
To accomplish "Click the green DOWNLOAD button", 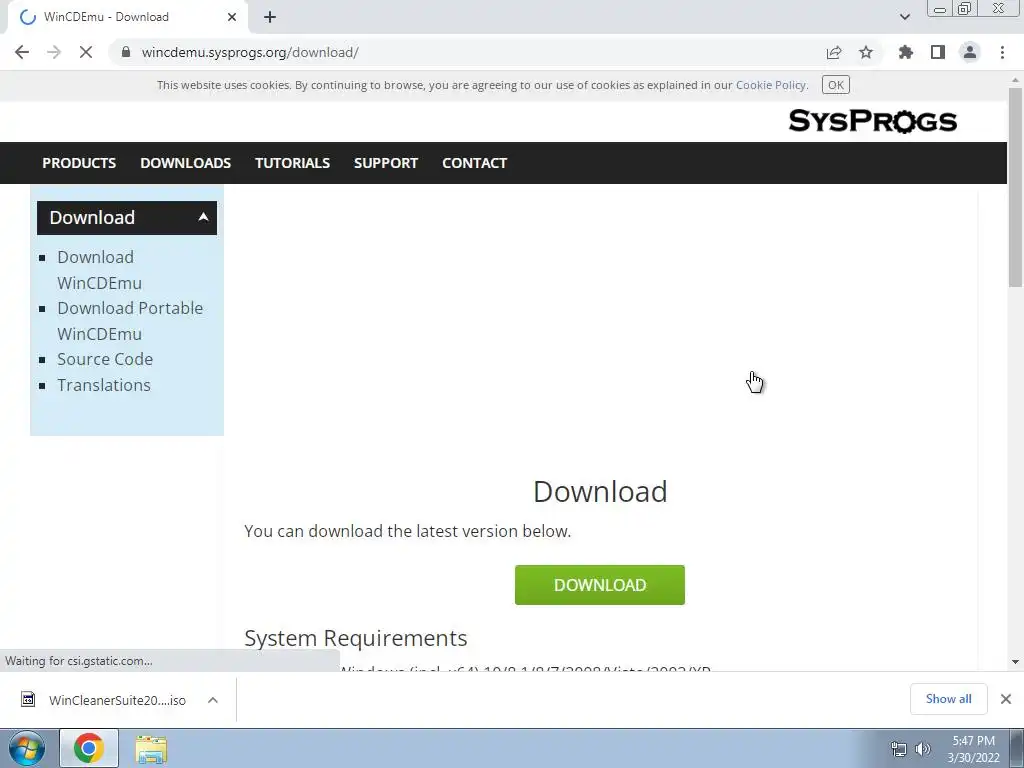I will coord(600,585).
